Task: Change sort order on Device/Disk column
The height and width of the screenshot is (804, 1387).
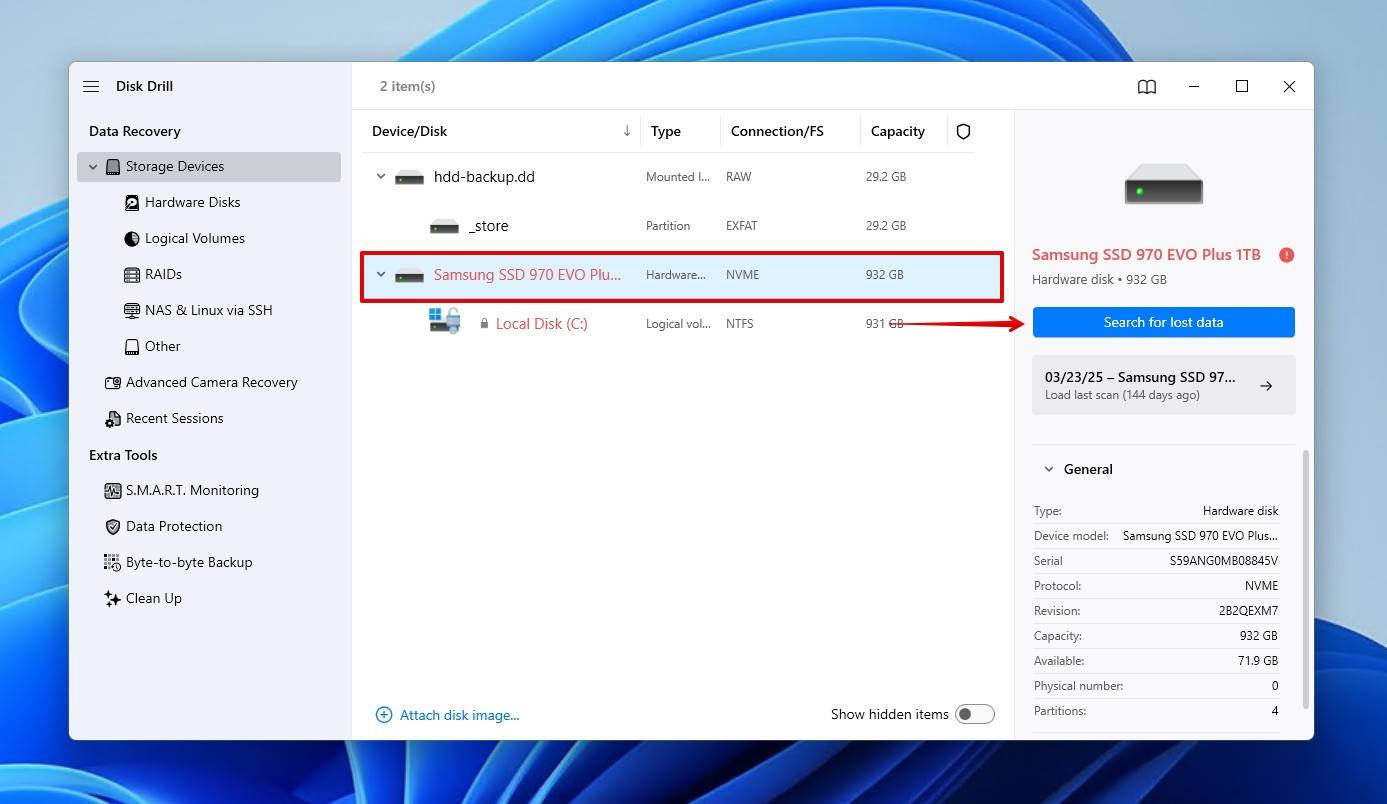Action: 627,131
